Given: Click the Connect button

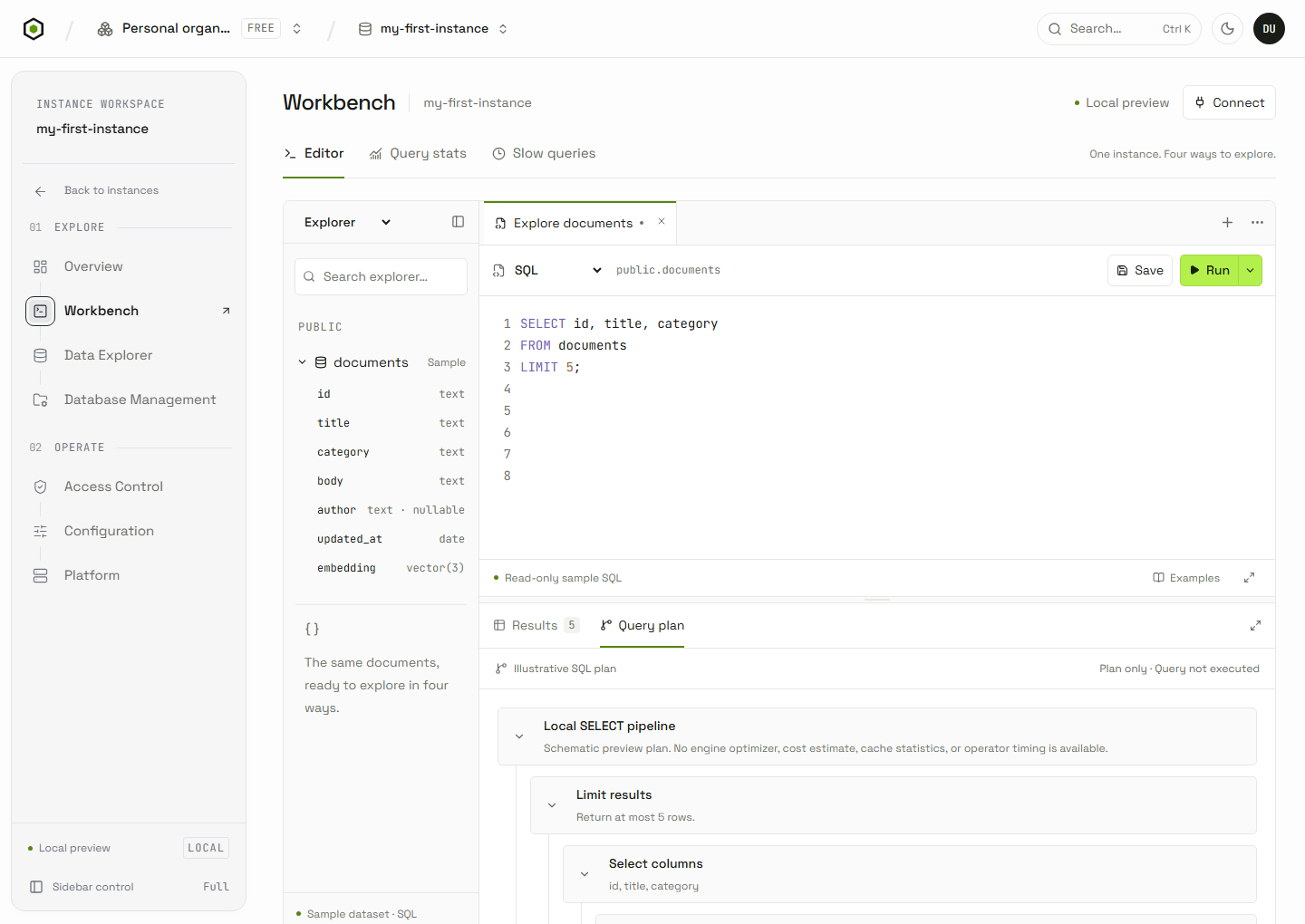Looking at the screenshot, I should pyautogui.click(x=1229, y=102).
